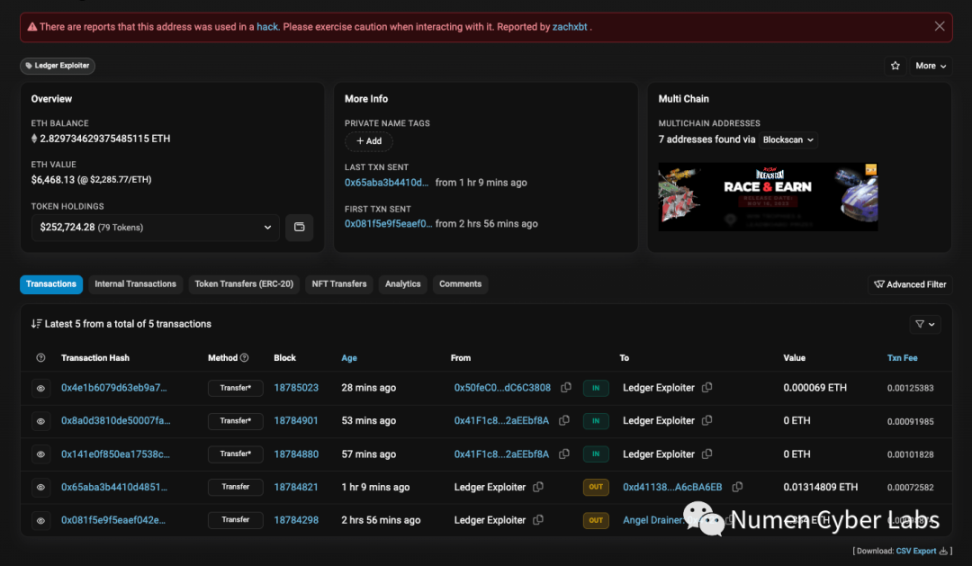Viewport: 972px width, 566px height.
Task: Open the Advanced Filter
Action: point(909,285)
